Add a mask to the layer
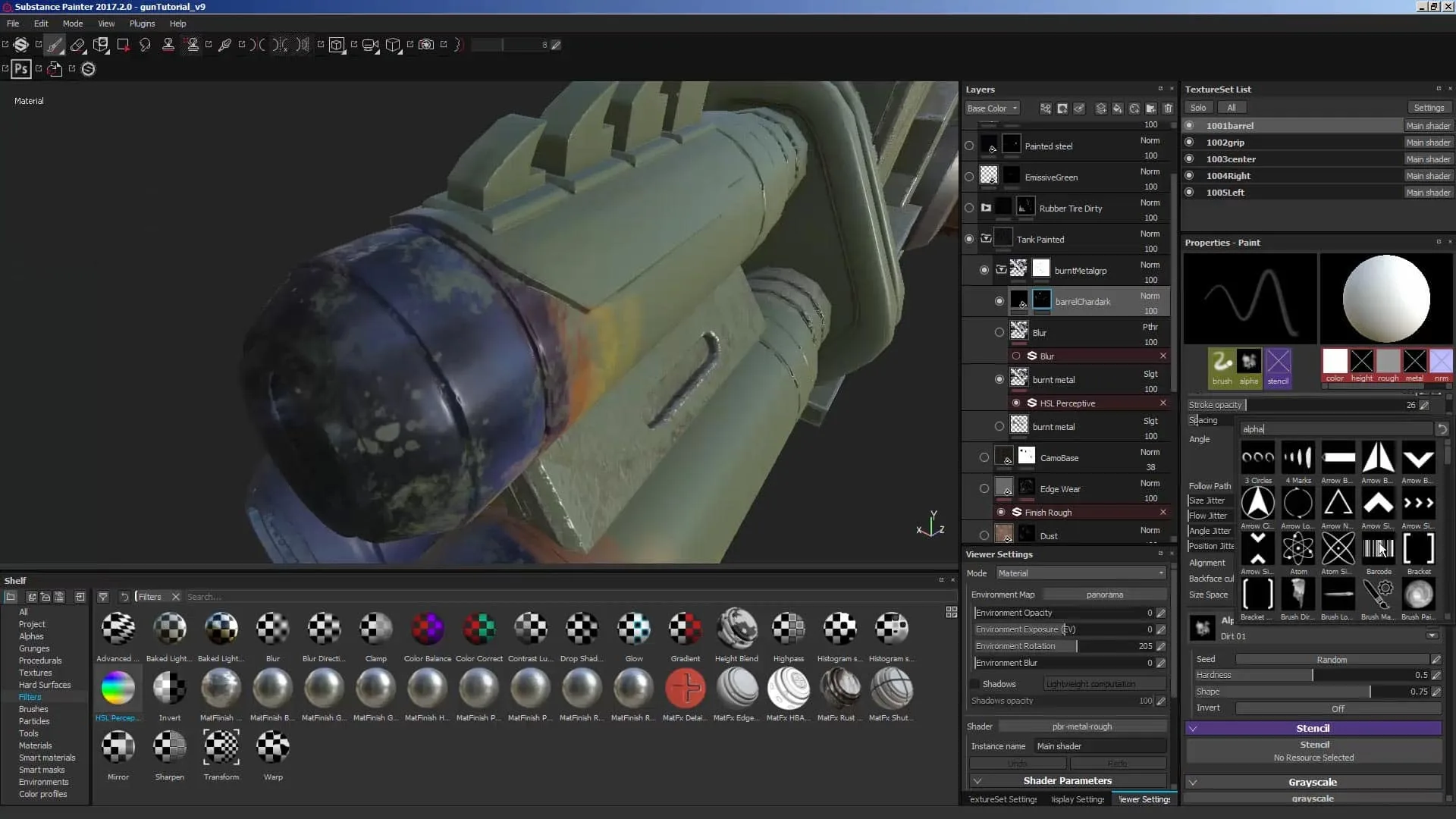1456x819 pixels. pyautogui.click(x=1062, y=108)
